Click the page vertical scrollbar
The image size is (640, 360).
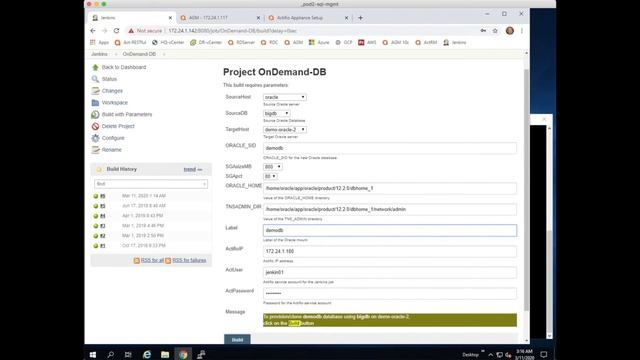click(x=526, y=190)
